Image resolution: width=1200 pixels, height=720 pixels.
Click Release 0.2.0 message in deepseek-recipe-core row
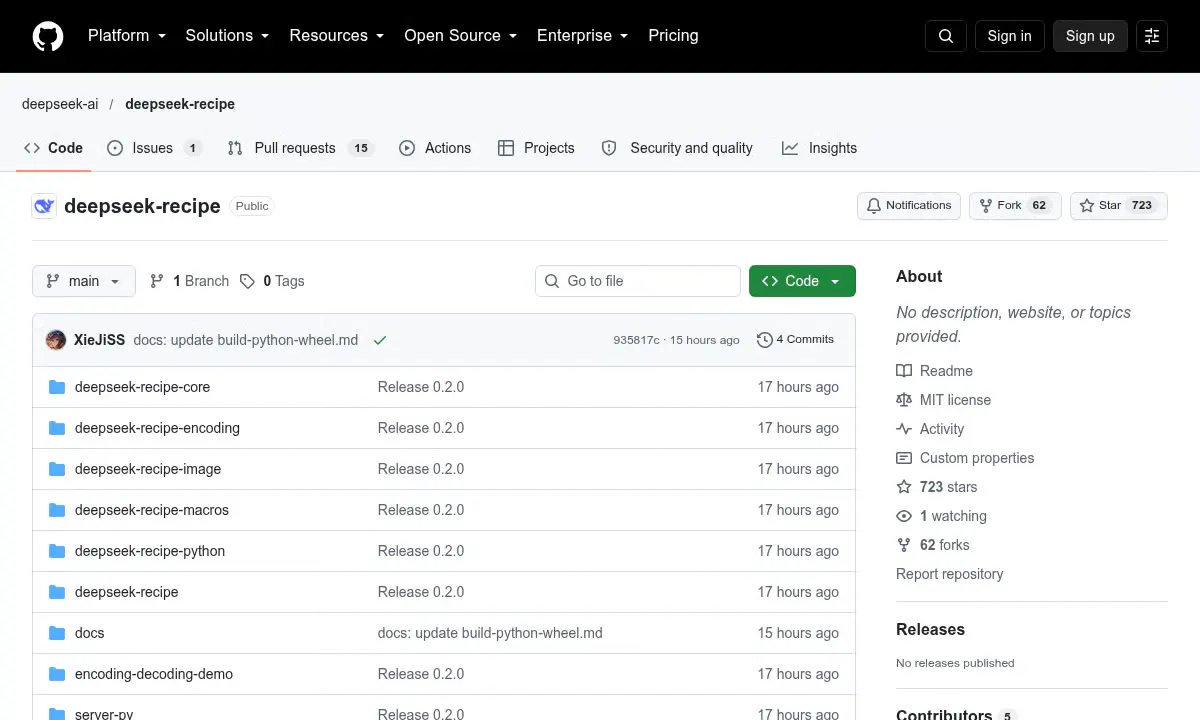421,387
